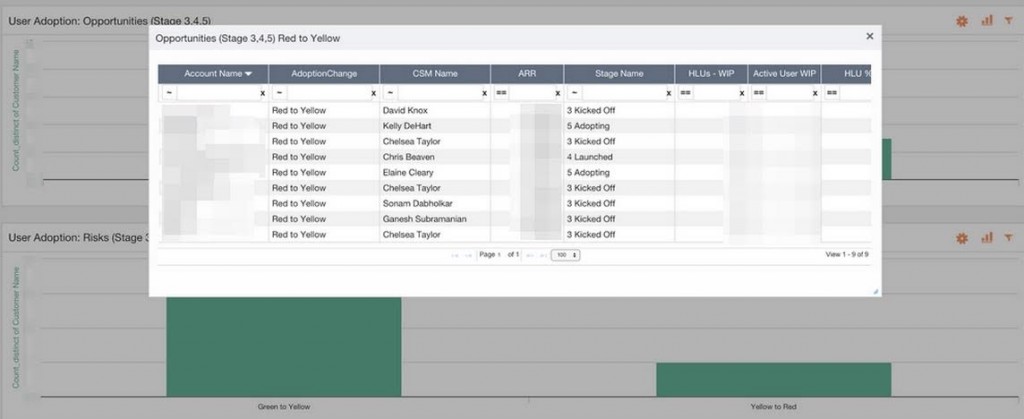This screenshot has width=1024, height=419.
Task: Clear the CSM Name filter with x
Action: [x=484, y=93]
